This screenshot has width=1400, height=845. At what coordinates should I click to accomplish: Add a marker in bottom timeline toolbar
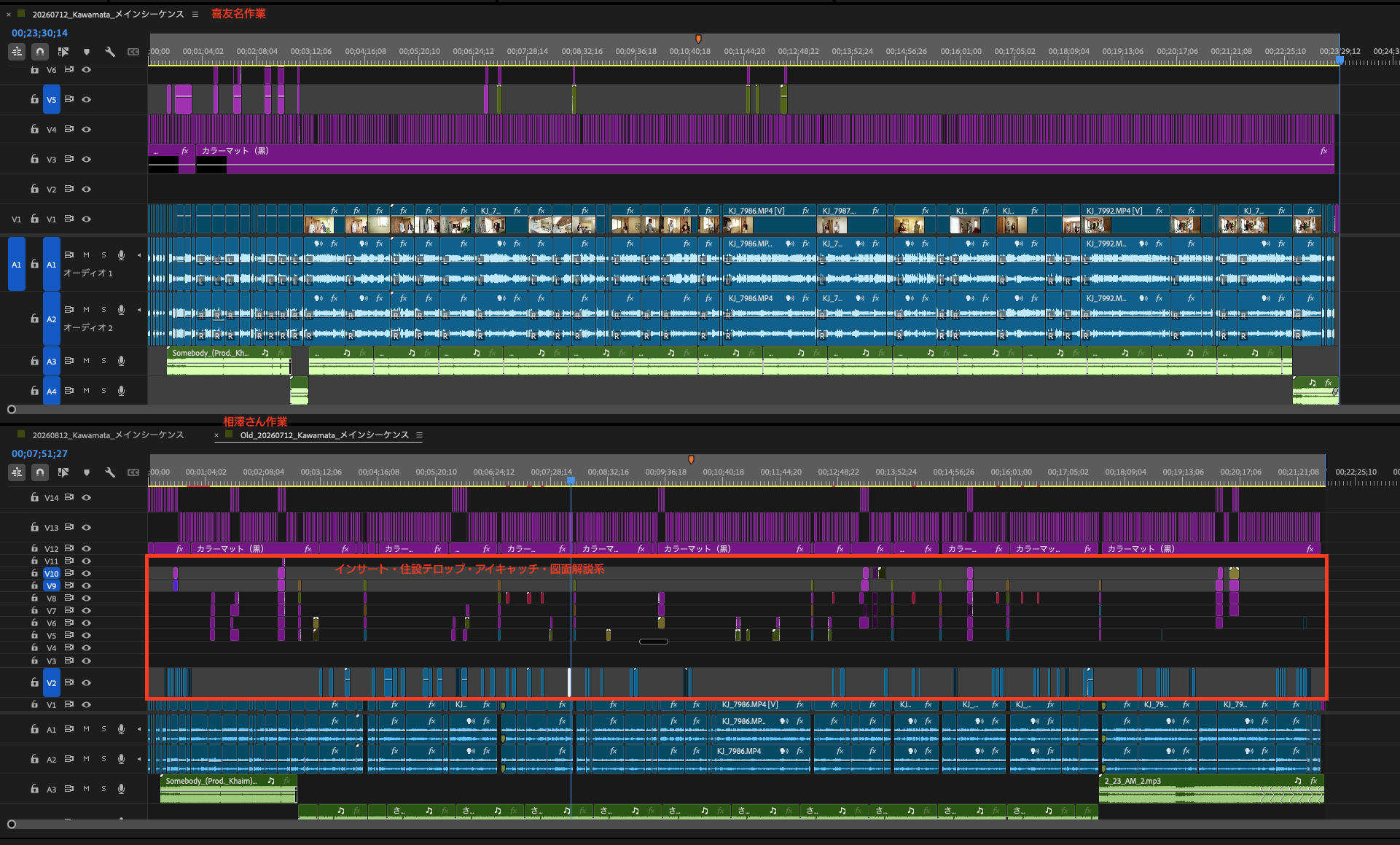click(x=87, y=472)
